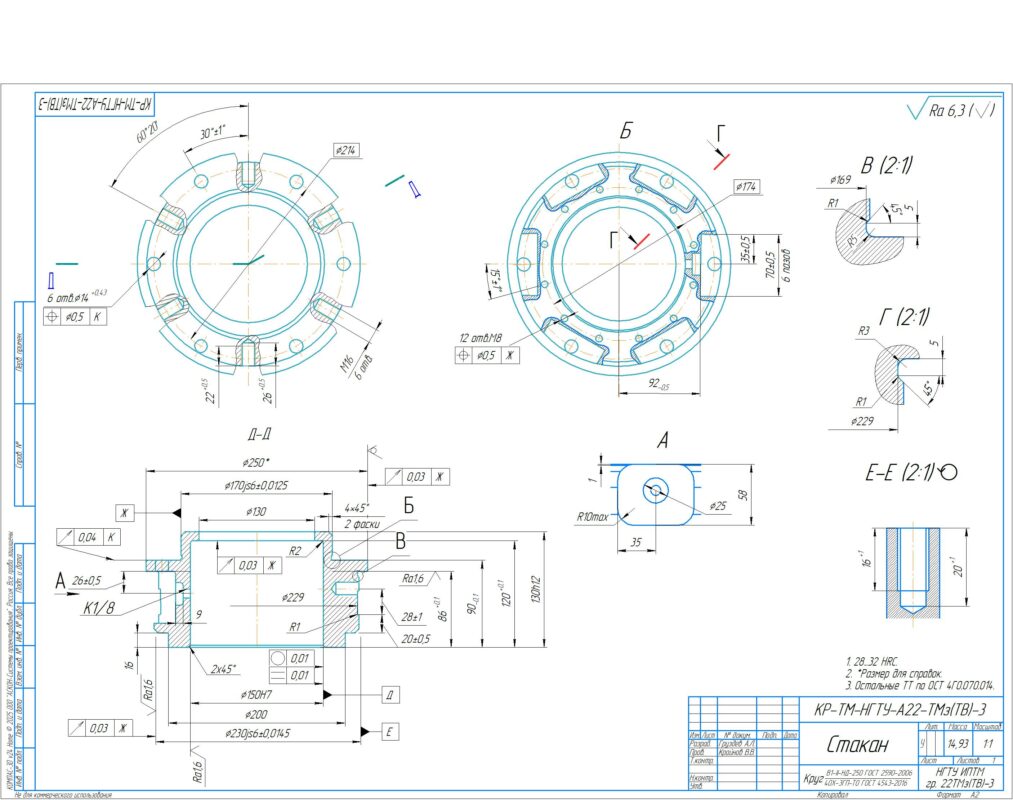This screenshot has height=800, width=1013.
Task: Select the boxed 'ø214' dimension
Action: [347, 151]
